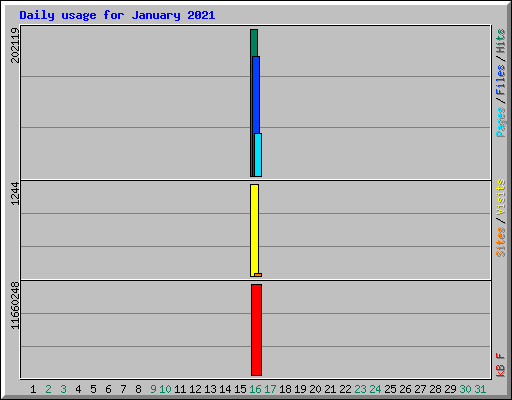This screenshot has width=512, height=400.
Task: Click day 18 on the x-axis
Action: click(x=285, y=389)
